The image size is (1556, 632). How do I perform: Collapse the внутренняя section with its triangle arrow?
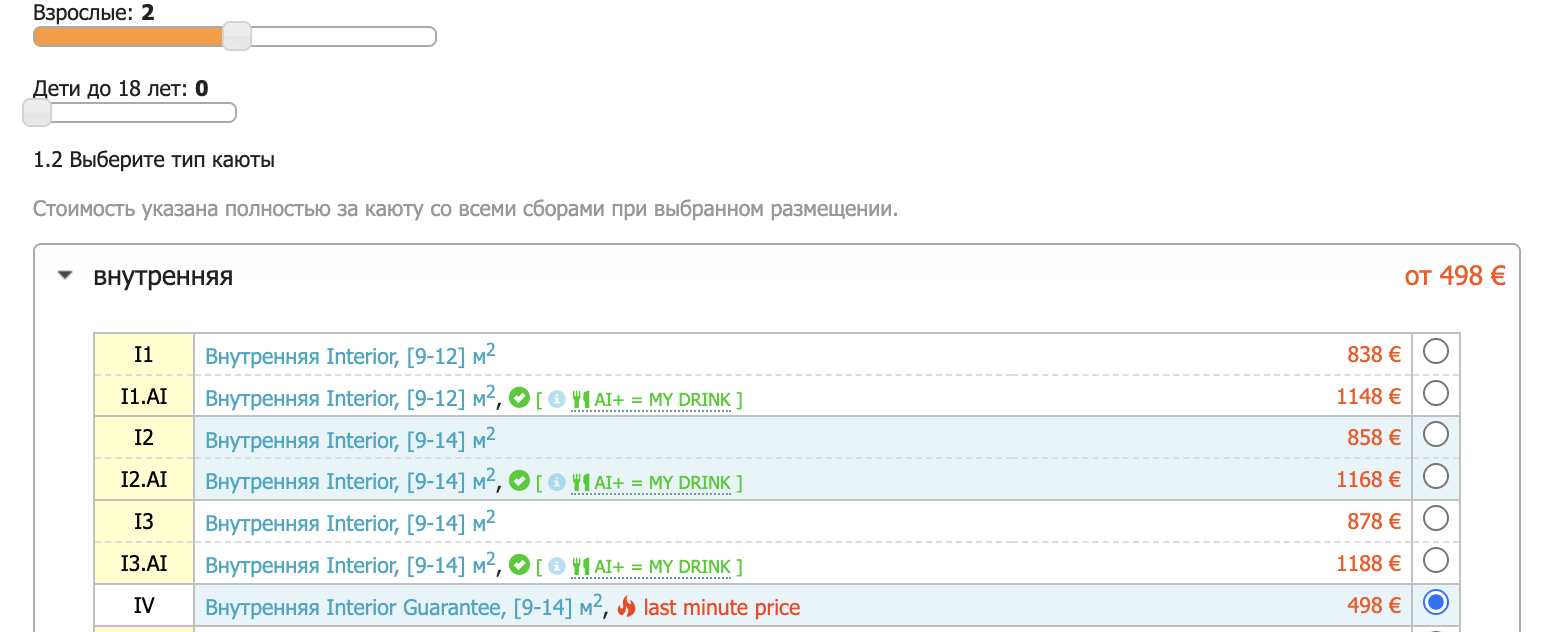[66, 277]
